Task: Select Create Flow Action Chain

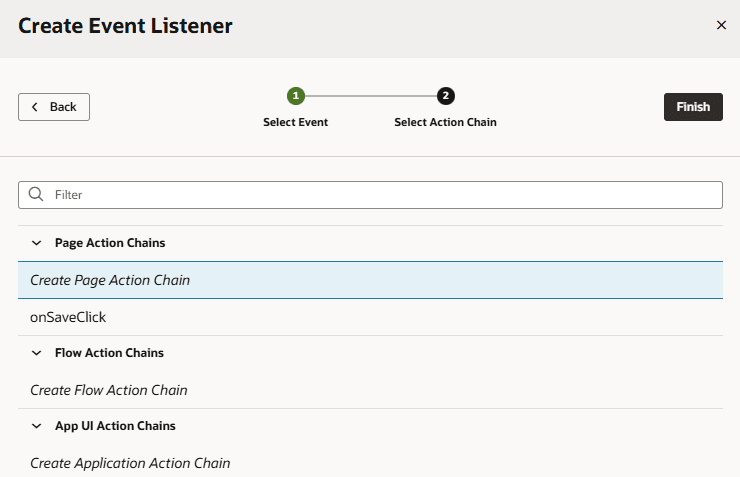Action: point(370,390)
